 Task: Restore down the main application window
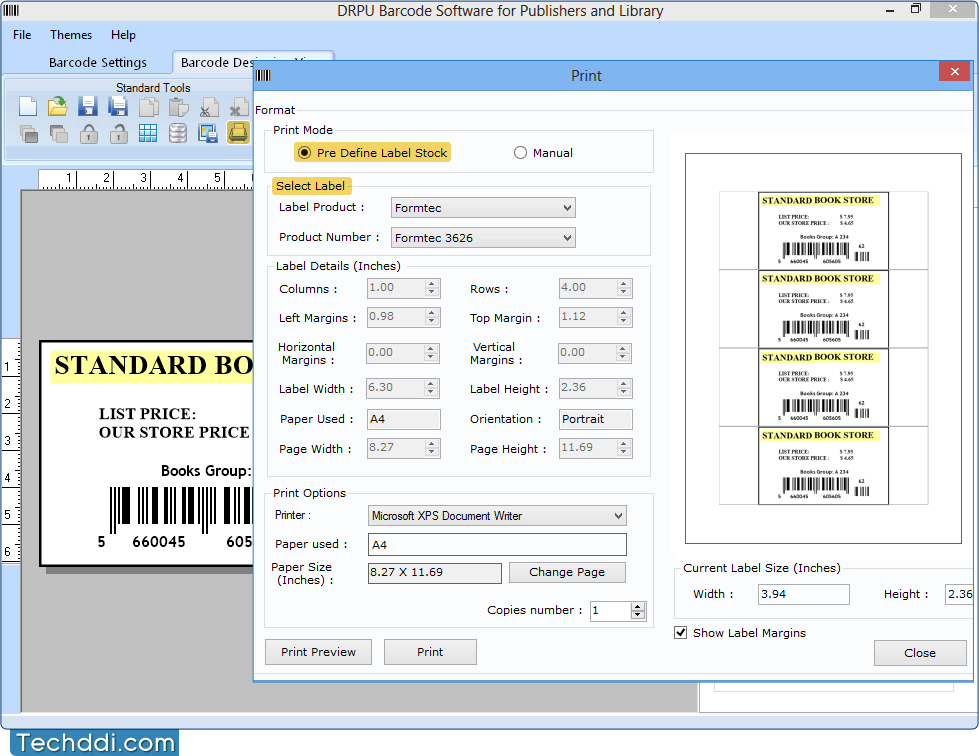(x=915, y=9)
